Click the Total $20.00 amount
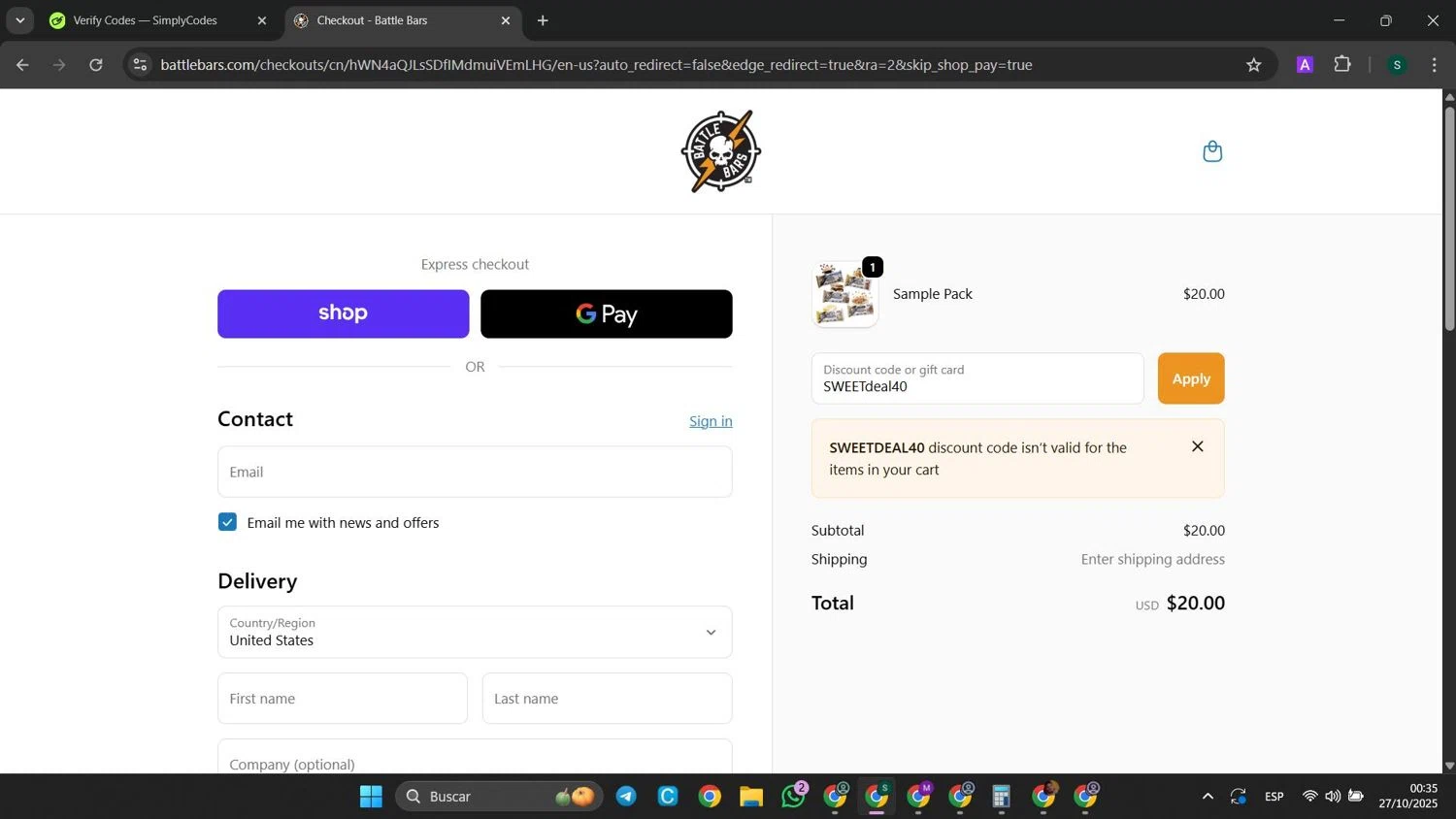This screenshot has width=1456, height=819. (x=1196, y=603)
